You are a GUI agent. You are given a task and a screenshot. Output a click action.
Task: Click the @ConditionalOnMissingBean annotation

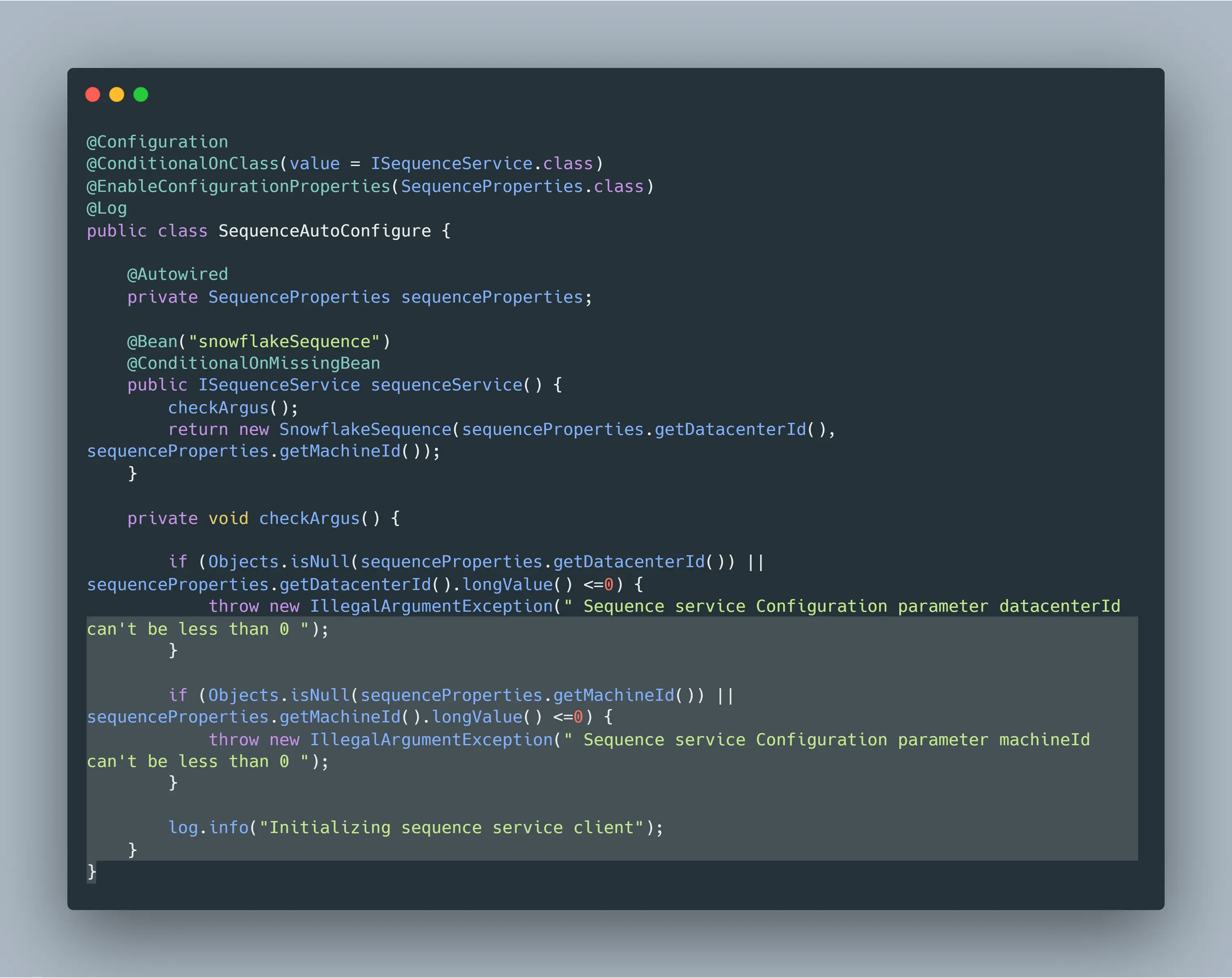[x=253, y=363]
